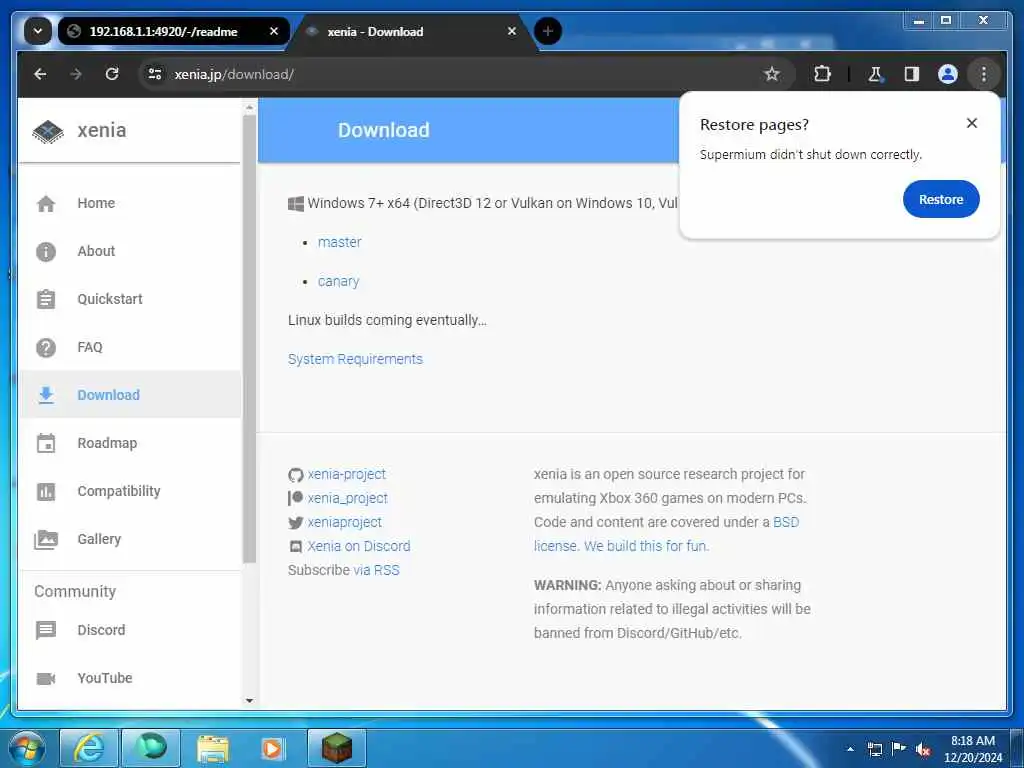This screenshot has width=1024, height=768.
Task: Click the sidebar scrollbar thumb
Action: (249, 338)
